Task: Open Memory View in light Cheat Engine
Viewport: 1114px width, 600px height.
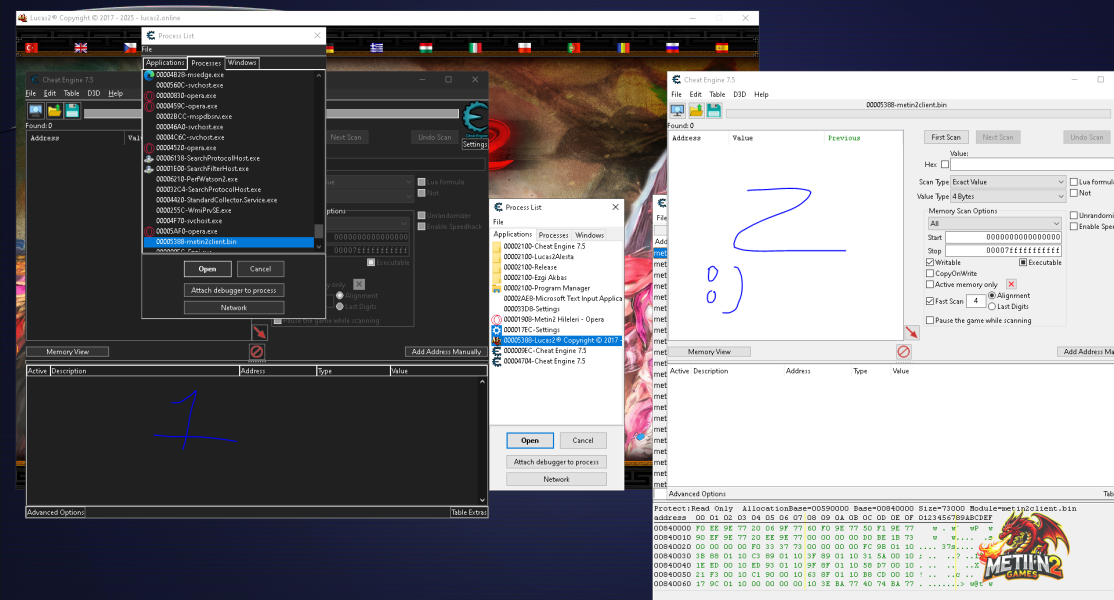Action: coord(709,352)
